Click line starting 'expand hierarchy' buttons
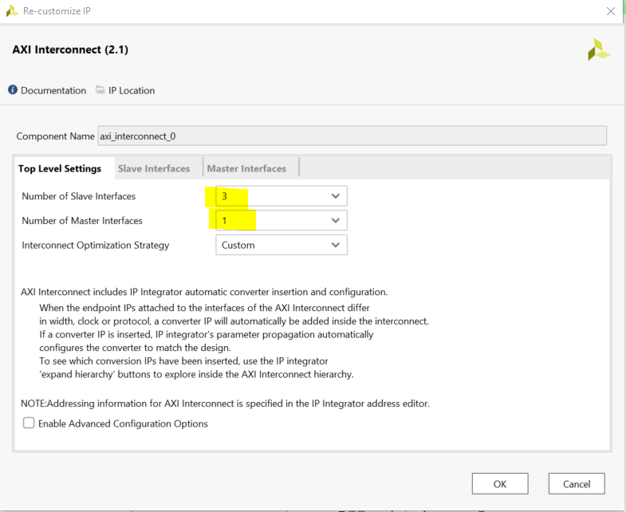The height and width of the screenshot is (512, 626). tap(196, 375)
